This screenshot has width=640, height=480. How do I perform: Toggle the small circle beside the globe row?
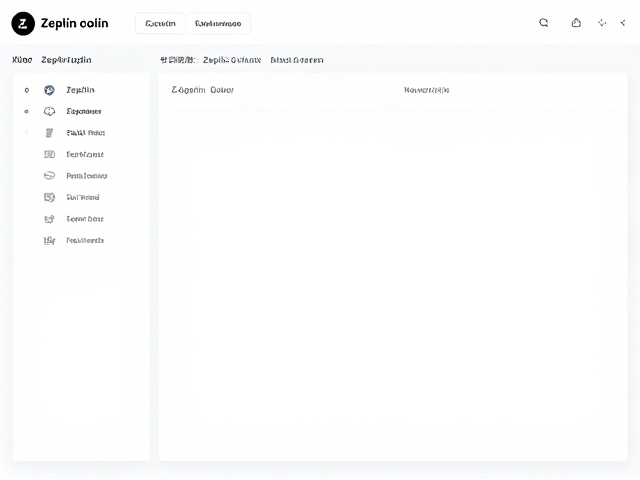[27, 90]
